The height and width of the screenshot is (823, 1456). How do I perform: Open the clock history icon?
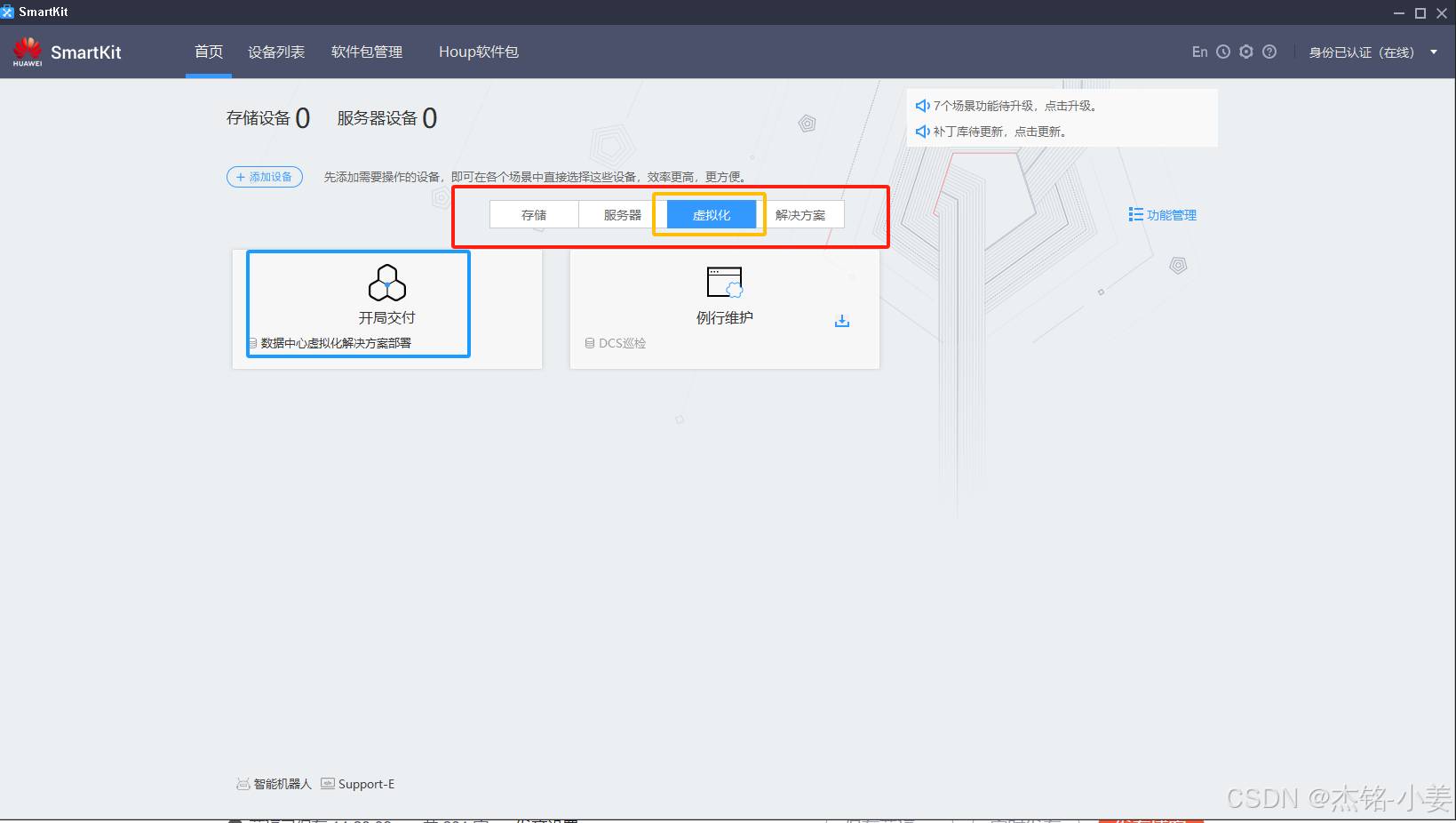pyautogui.click(x=1223, y=52)
